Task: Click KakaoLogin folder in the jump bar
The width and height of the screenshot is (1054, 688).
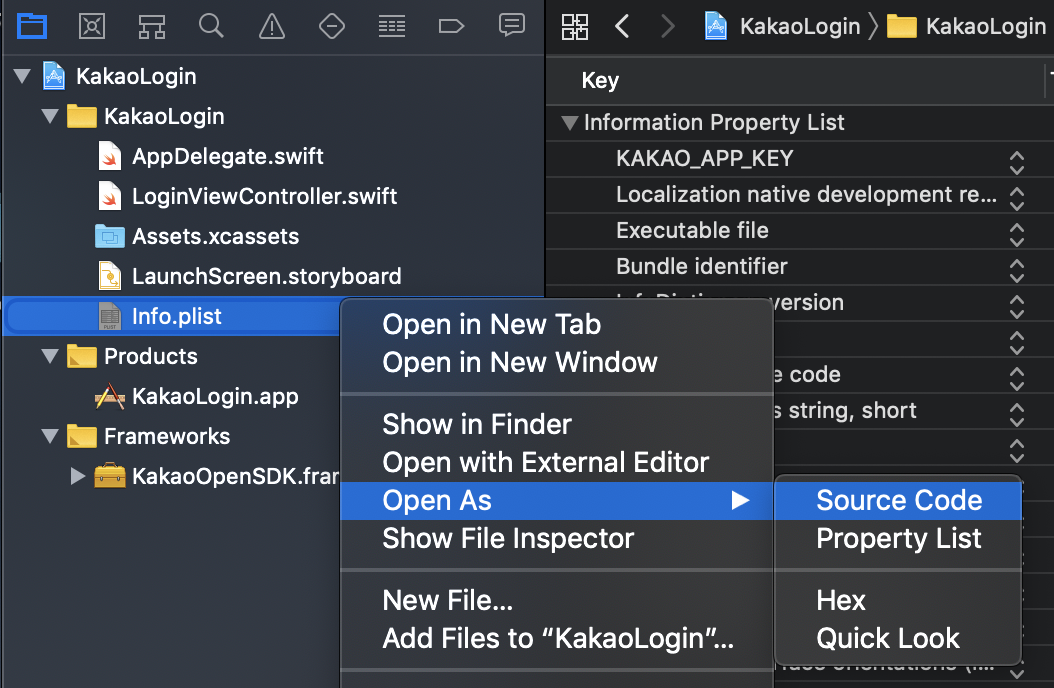Action: pos(968,26)
